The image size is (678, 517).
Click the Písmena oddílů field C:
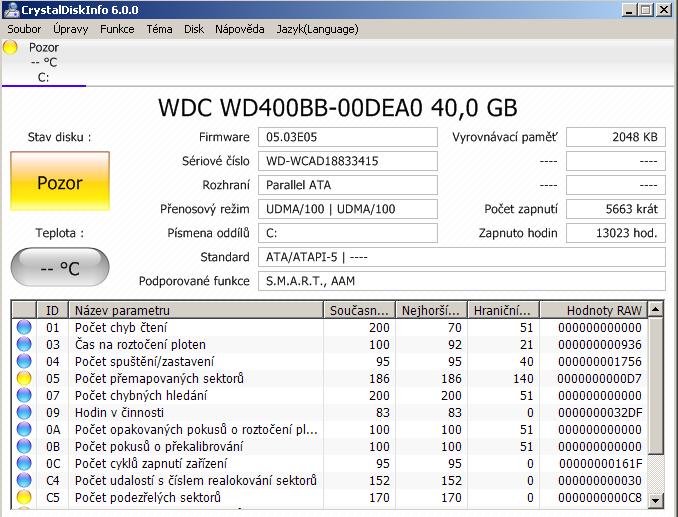348,233
